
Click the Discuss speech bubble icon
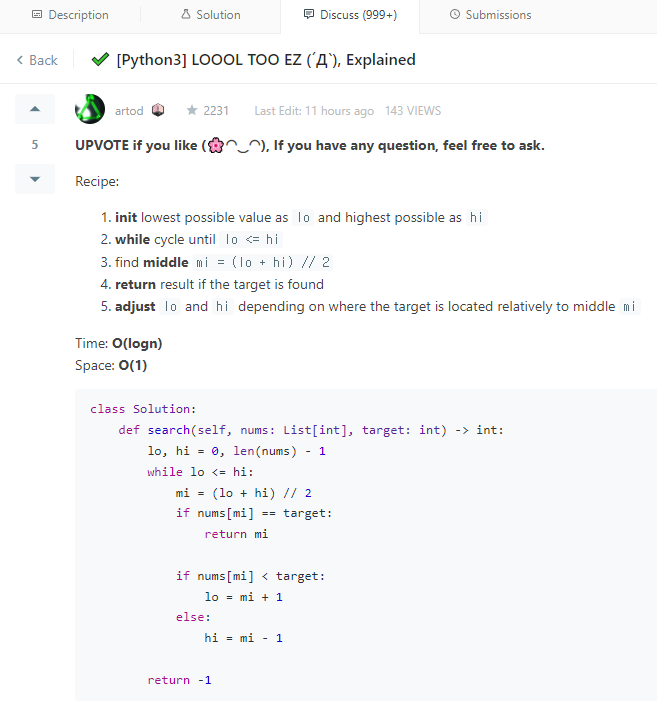309,14
